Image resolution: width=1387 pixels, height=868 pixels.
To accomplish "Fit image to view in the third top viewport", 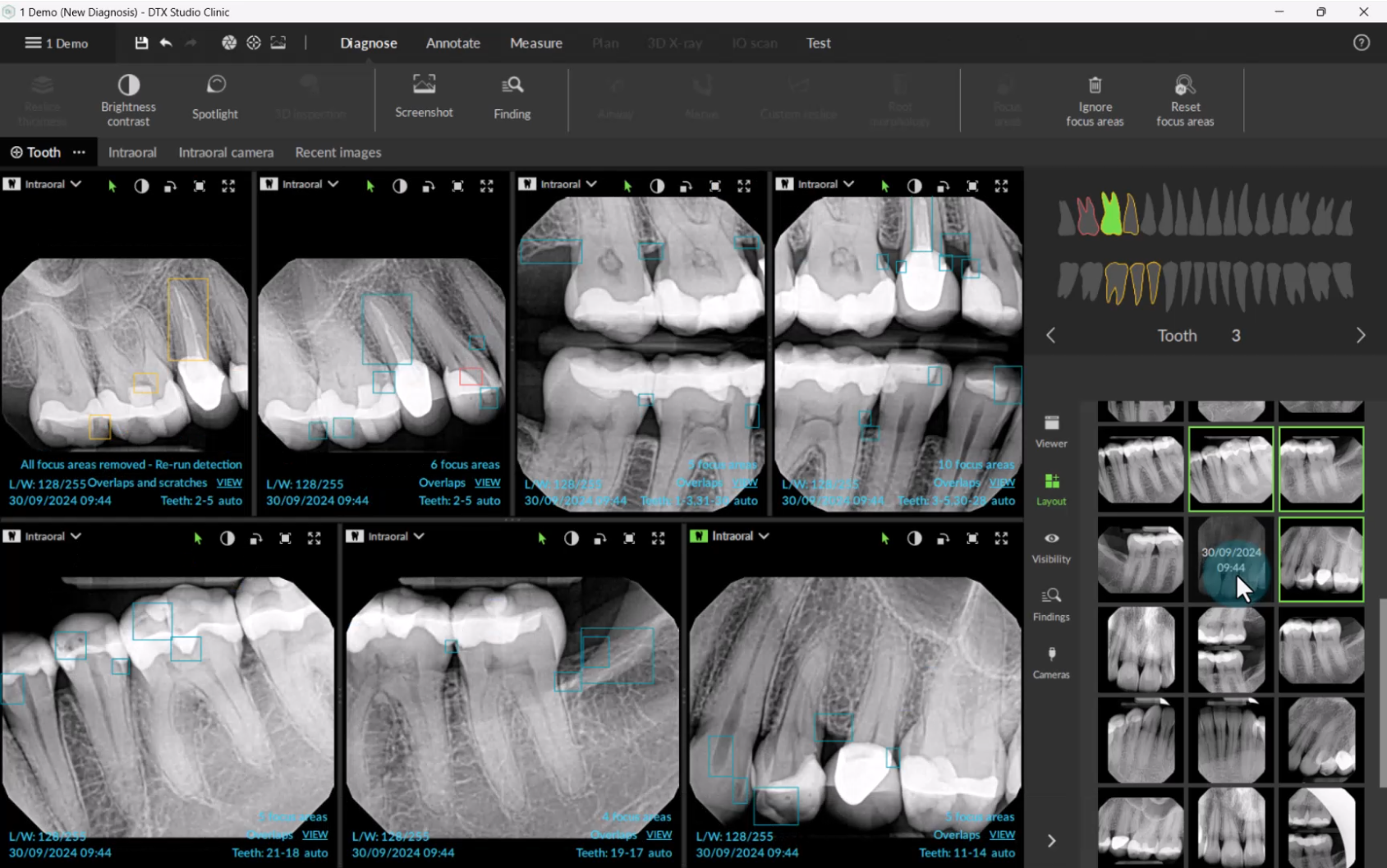I will [x=715, y=186].
